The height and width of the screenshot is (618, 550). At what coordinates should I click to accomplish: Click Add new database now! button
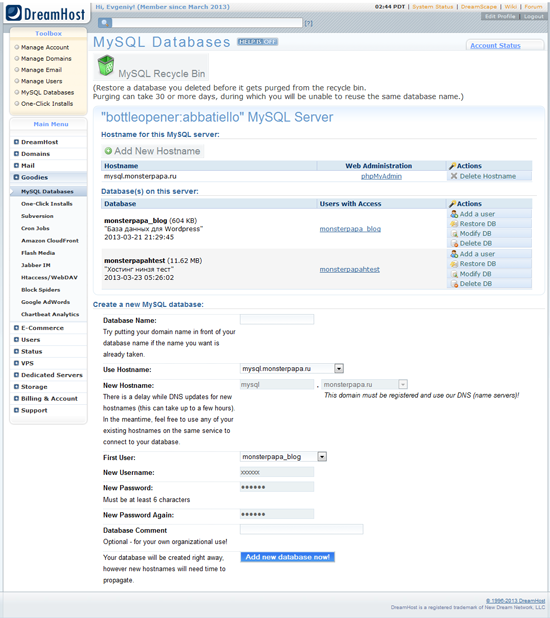point(287,557)
